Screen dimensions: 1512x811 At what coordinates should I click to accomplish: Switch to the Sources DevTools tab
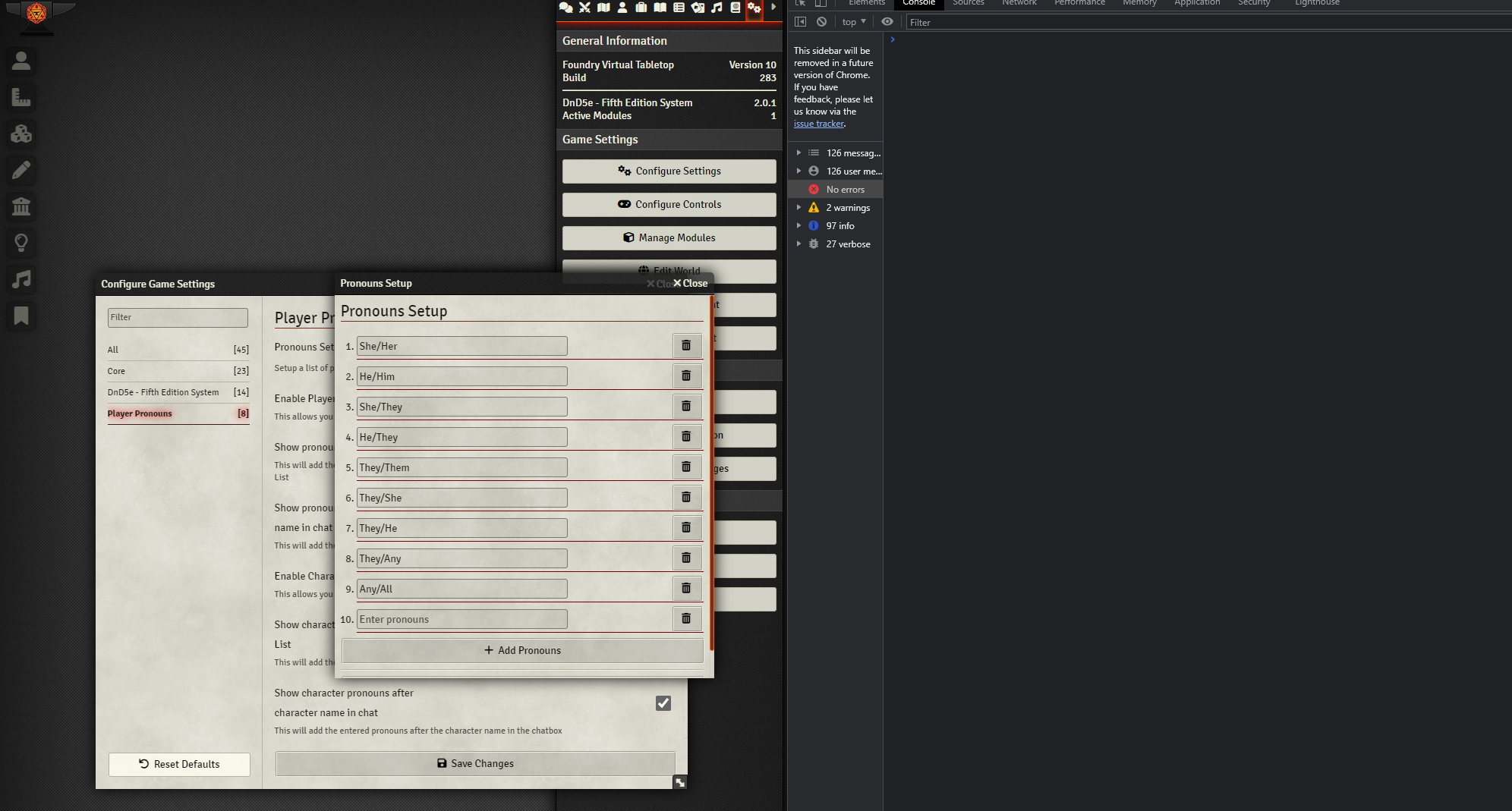[968, 4]
